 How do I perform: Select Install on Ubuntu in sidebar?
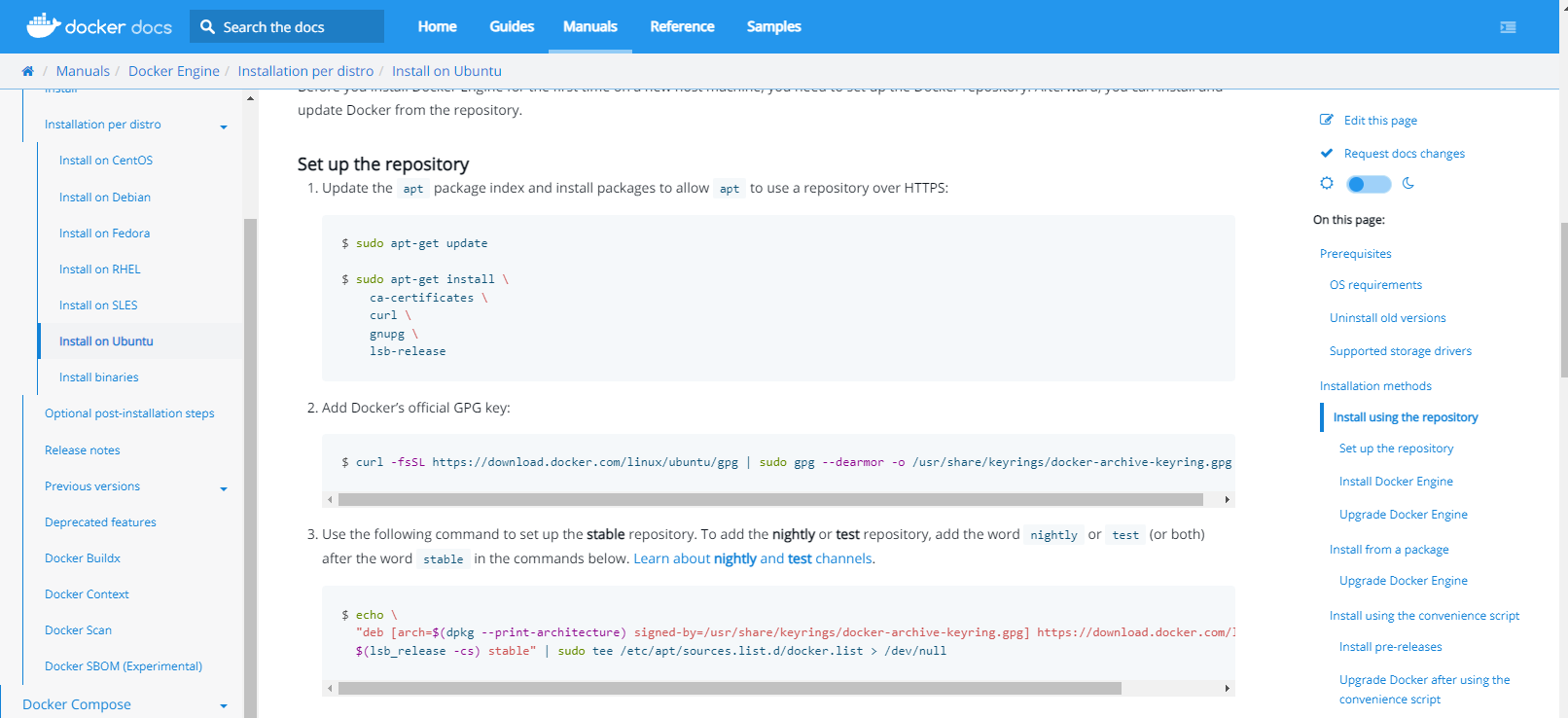click(x=106, y=341)
